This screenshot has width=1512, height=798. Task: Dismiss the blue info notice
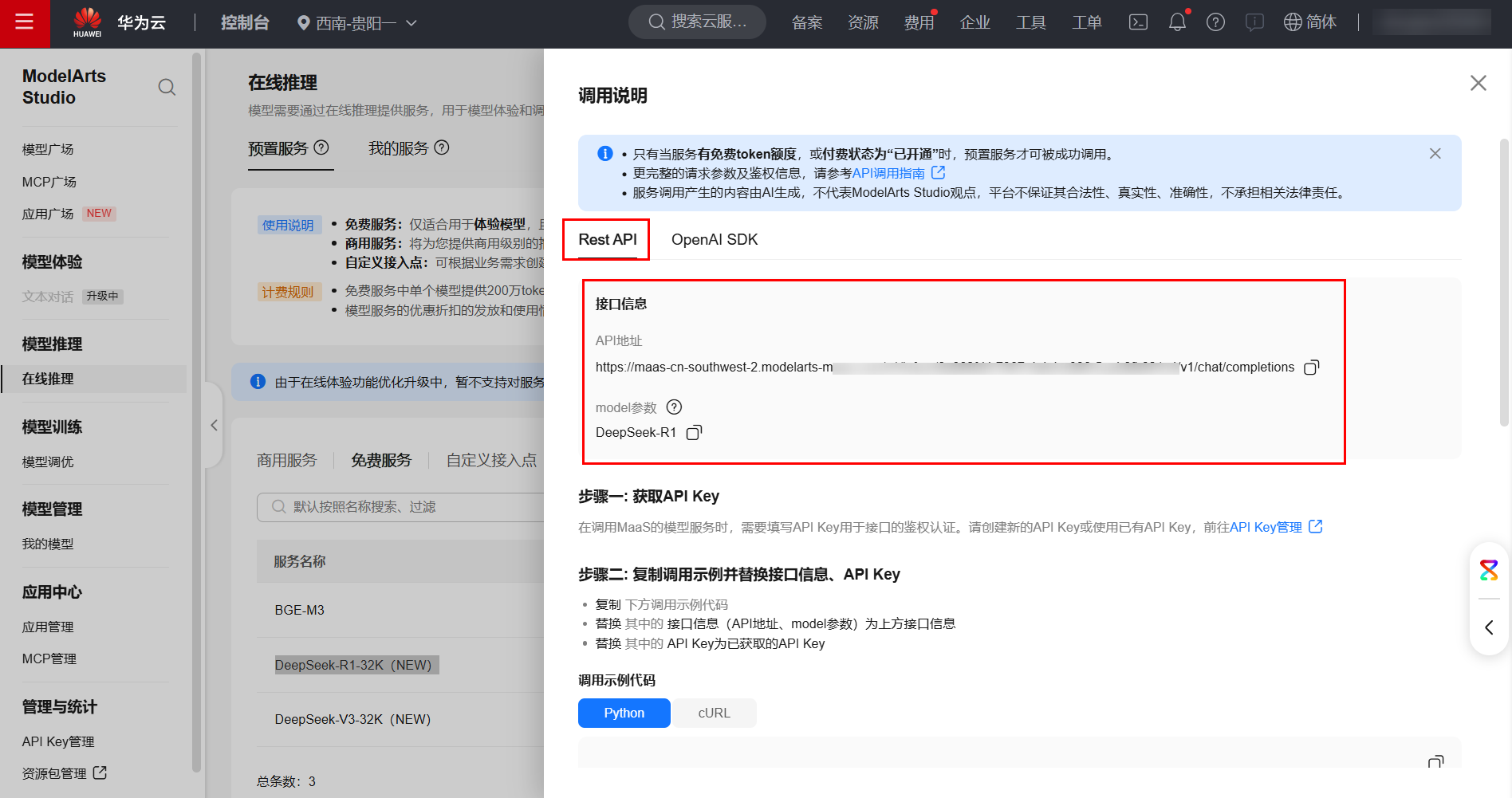click(1435, 154)
